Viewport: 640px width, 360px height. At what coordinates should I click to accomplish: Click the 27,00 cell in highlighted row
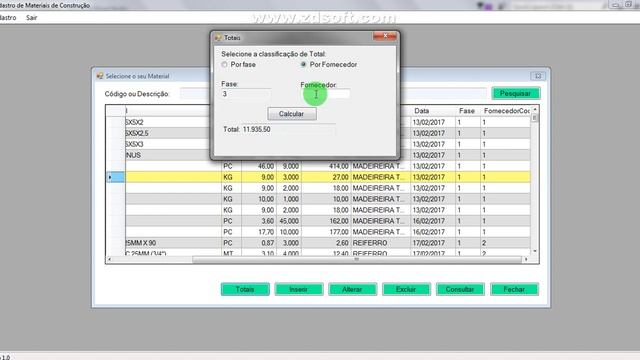click(x=326, y=177)
